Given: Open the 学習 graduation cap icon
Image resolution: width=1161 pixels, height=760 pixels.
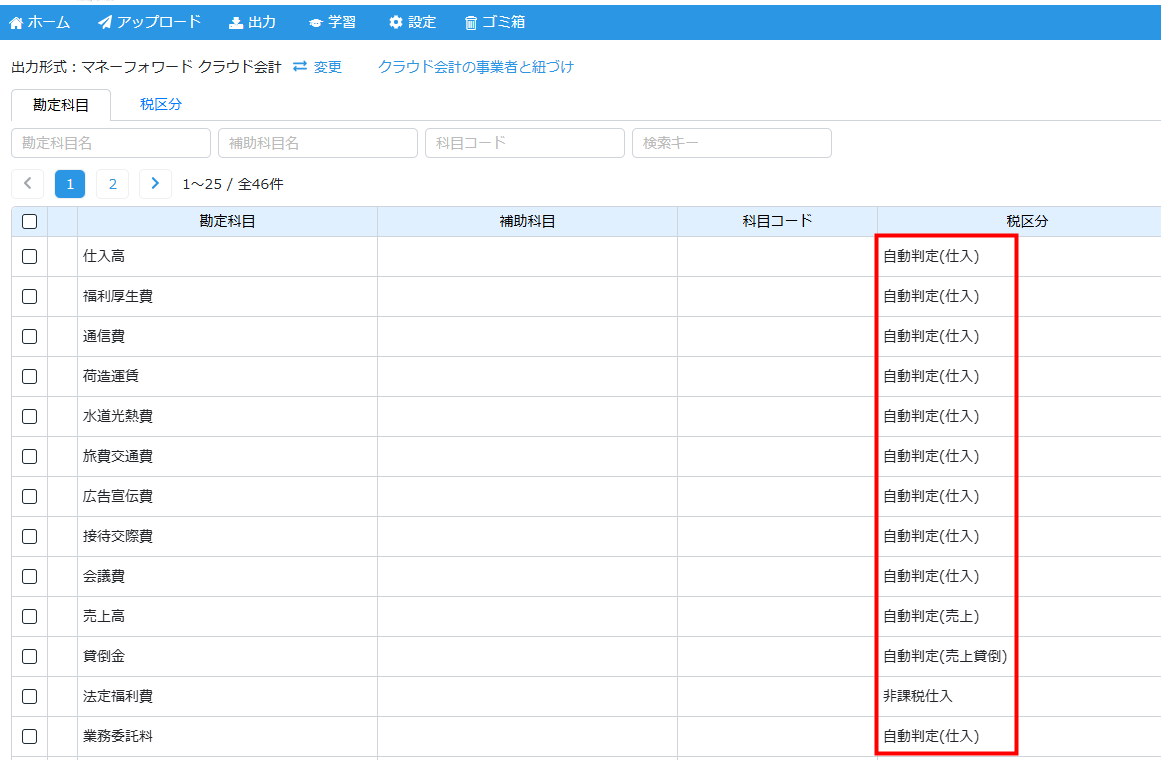Looking at the screenshot, I should pos(316,22).
